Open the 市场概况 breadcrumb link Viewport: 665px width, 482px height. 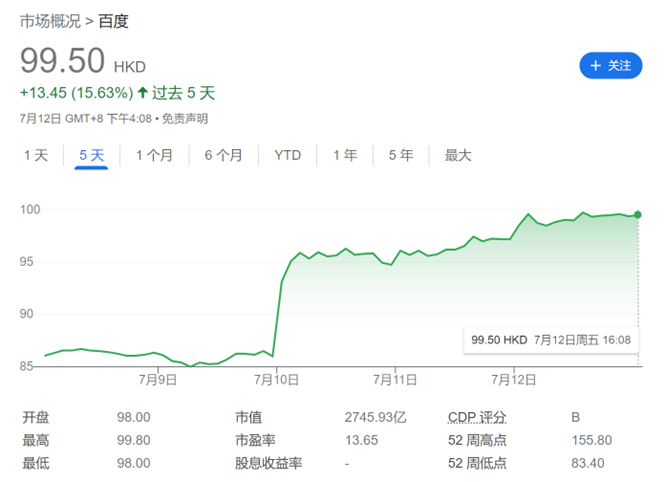50,21
